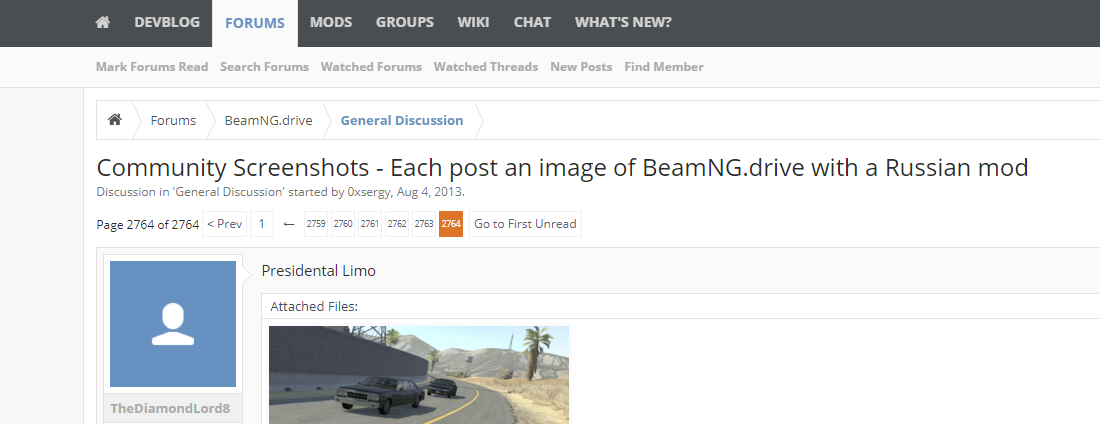This screenshot has height=424, width=1100.
Task: Click Go to First Unread button
Action: pyautogui.click(x=525, y=224)
